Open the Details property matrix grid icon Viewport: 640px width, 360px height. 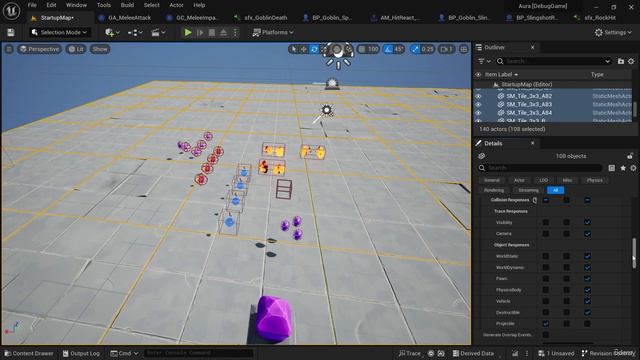click(611, 168)
